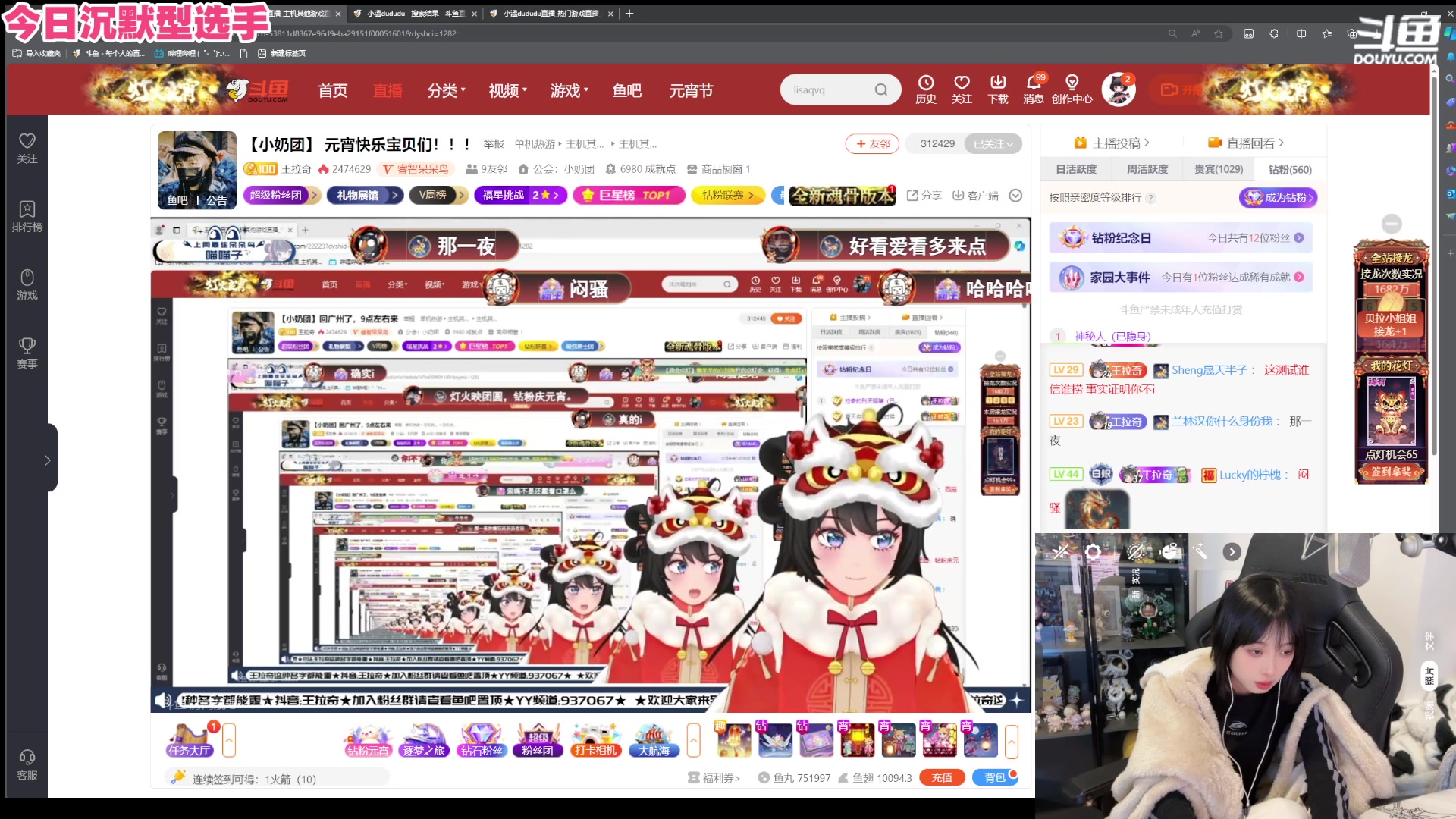This screenshot has height=819, width=1456.
Task: Open the 历史 history icon
Action: tap(925, 89)
